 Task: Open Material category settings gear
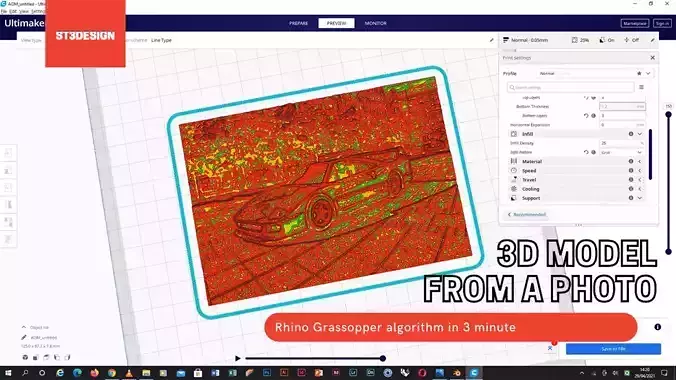pyautogui.click(x=631, y=161)
